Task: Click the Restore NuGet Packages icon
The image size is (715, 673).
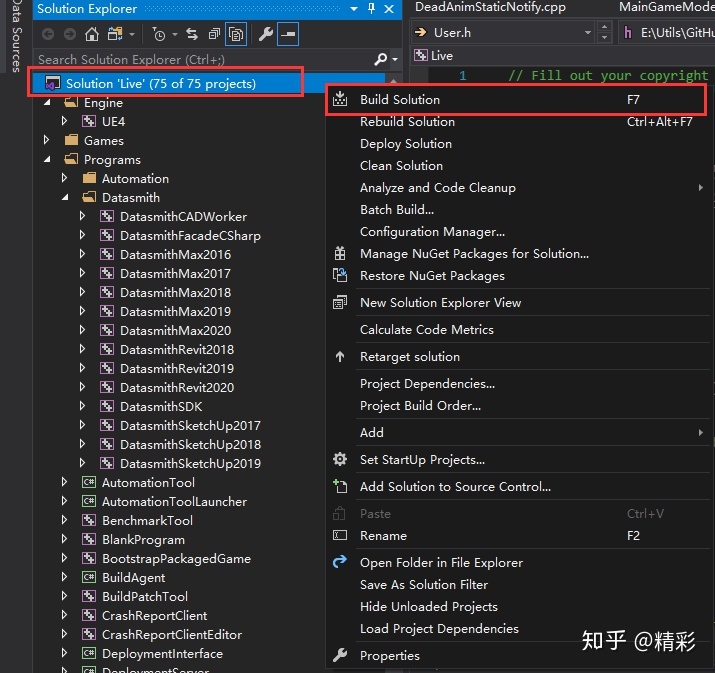Action: tap(340, 275)
